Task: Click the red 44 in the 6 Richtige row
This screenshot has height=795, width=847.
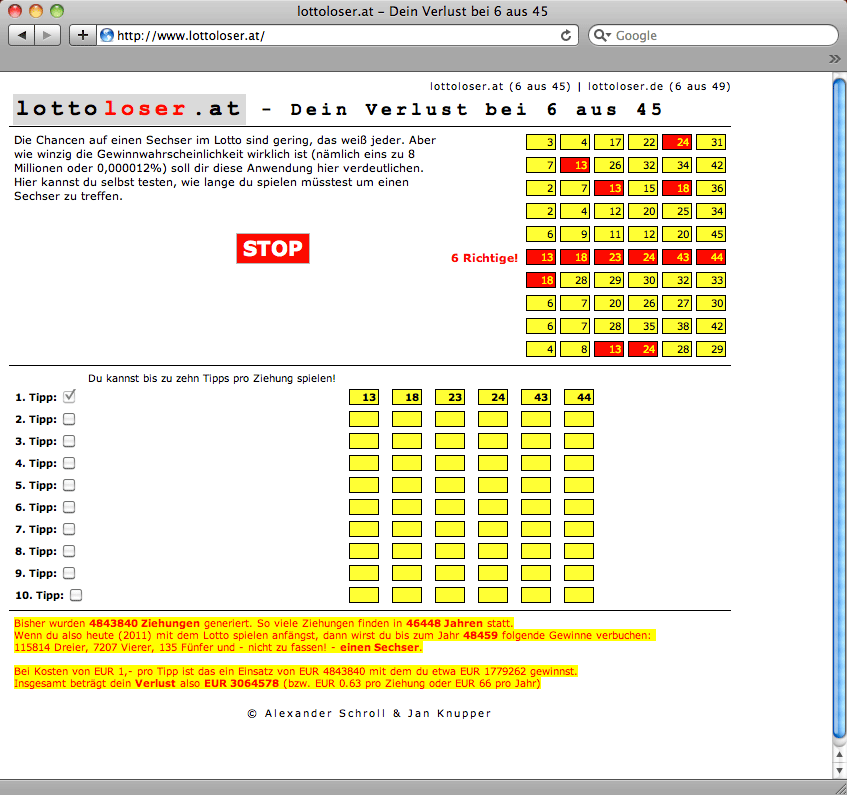Action: tap(711, 257)
